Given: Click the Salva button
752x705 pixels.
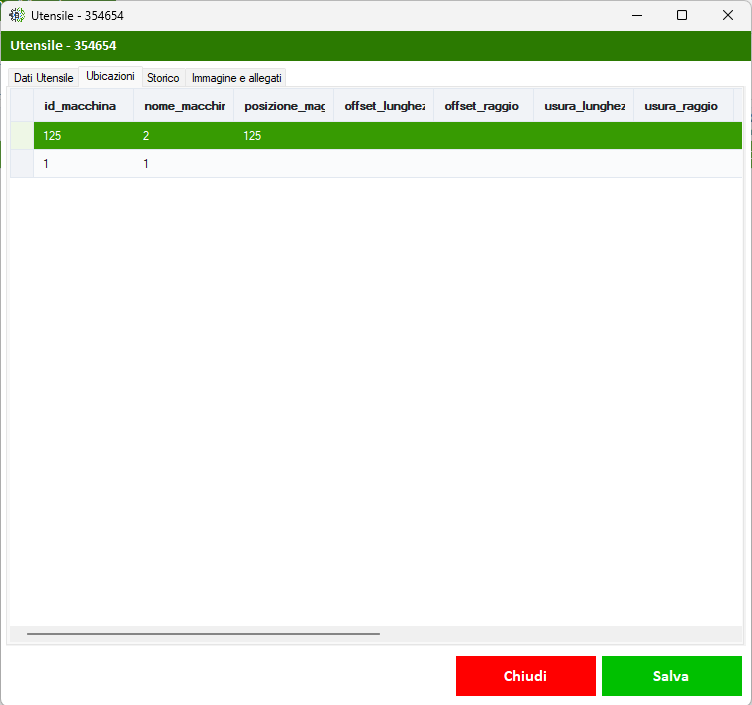Looking at the screenshot, I should (x=671, y=676).
